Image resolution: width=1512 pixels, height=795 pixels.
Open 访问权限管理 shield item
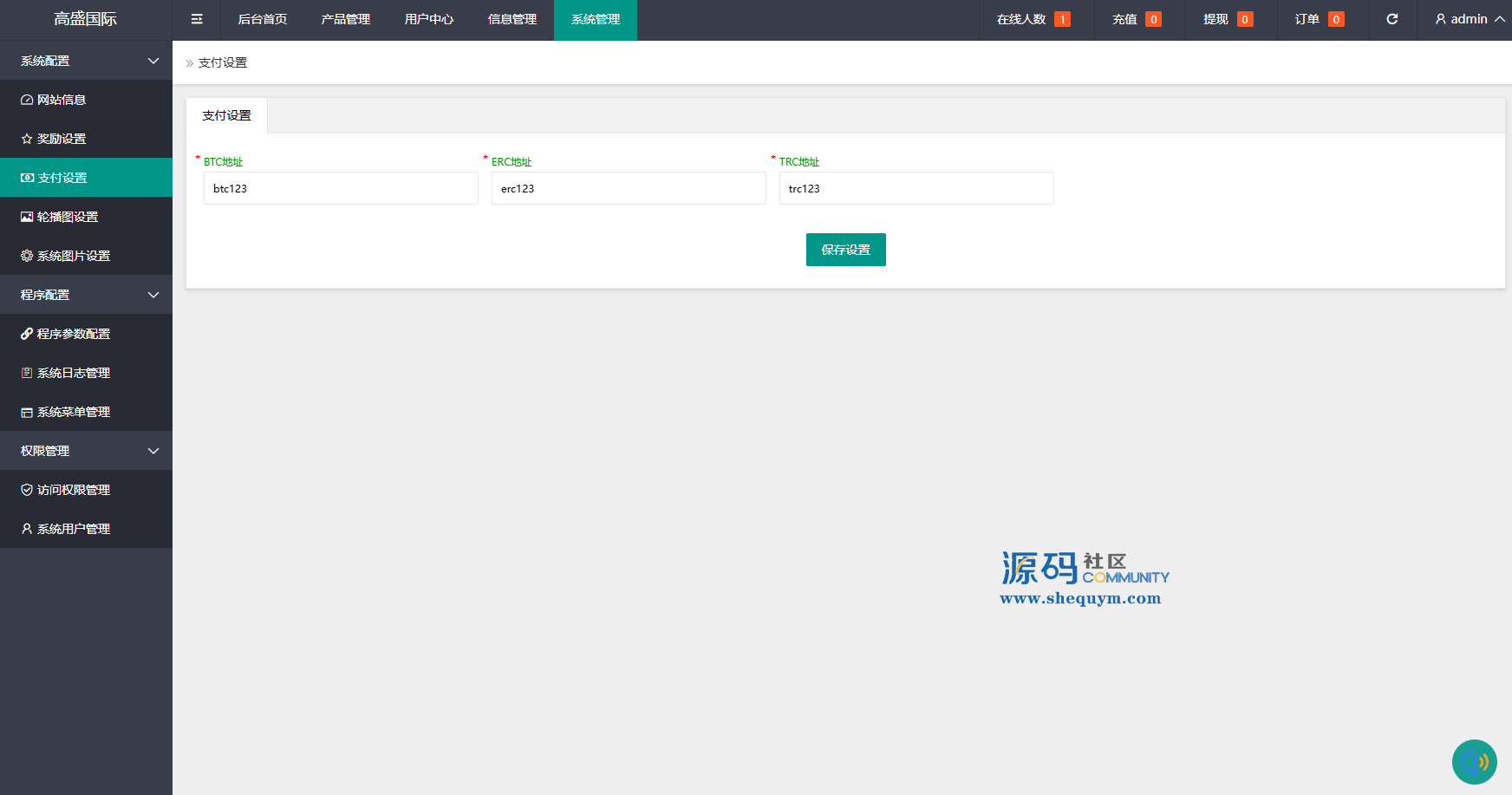[x=74, y=490]
